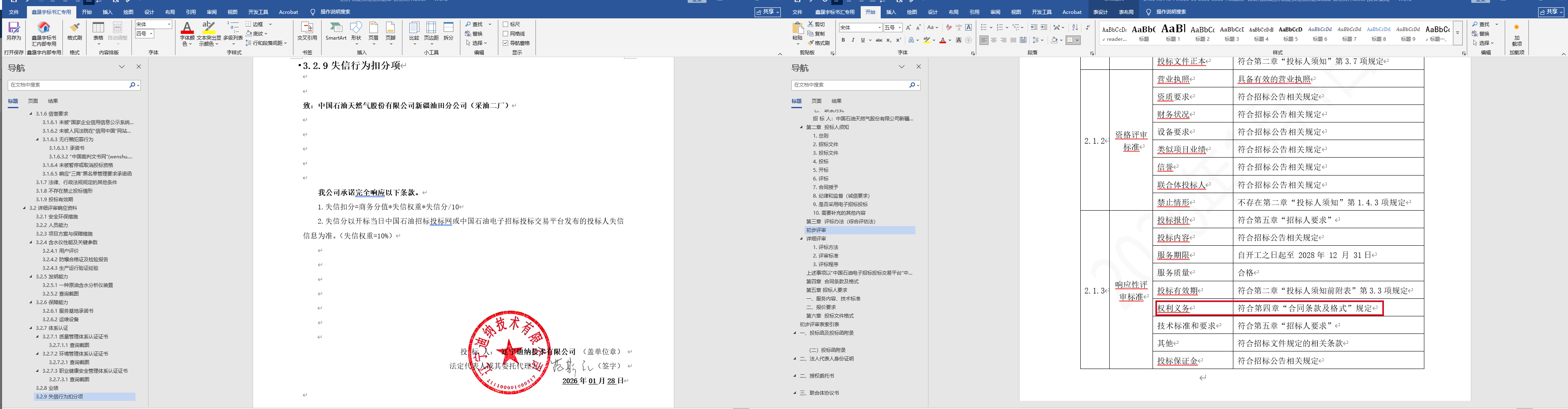Open 宋体 font dropdown in left window
The image size is (1568, 409).
[x=169, y=24]
